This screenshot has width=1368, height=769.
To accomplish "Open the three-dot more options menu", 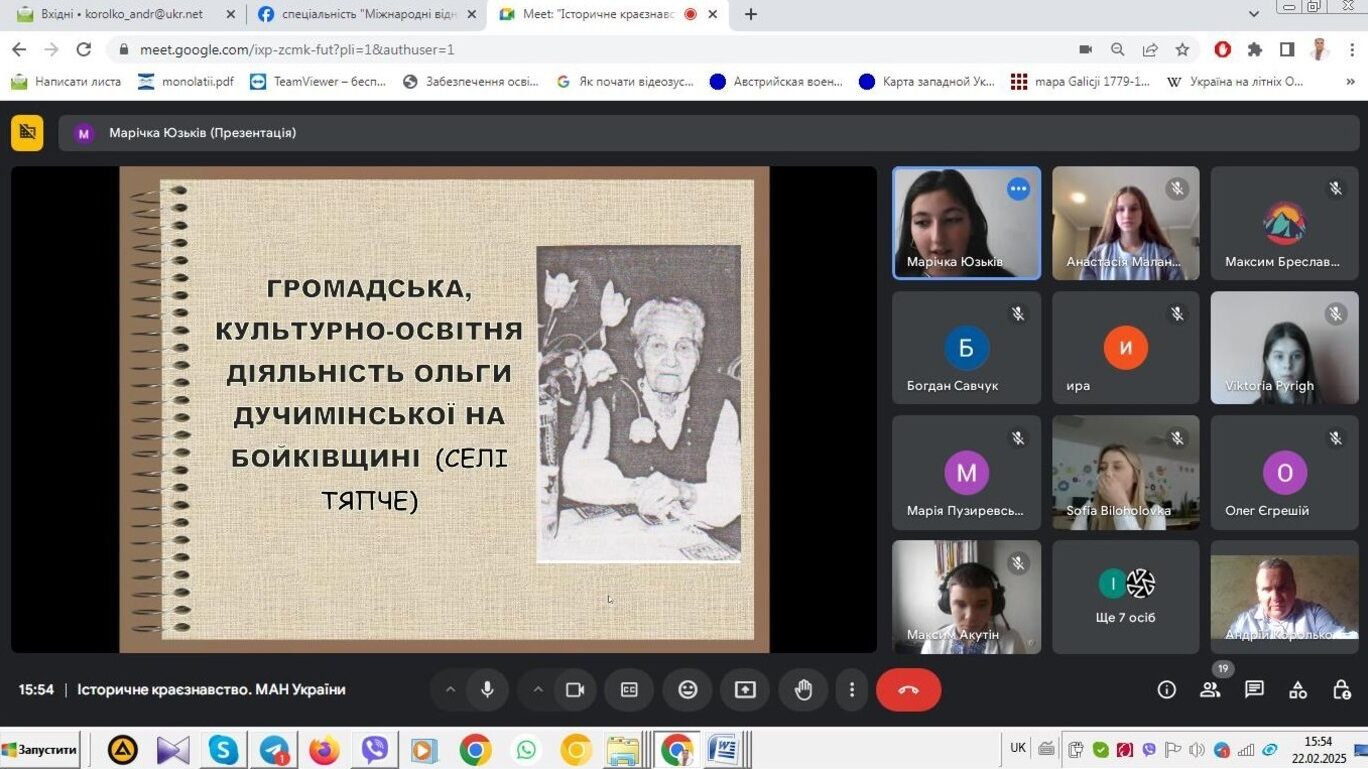I will point(852,690).
